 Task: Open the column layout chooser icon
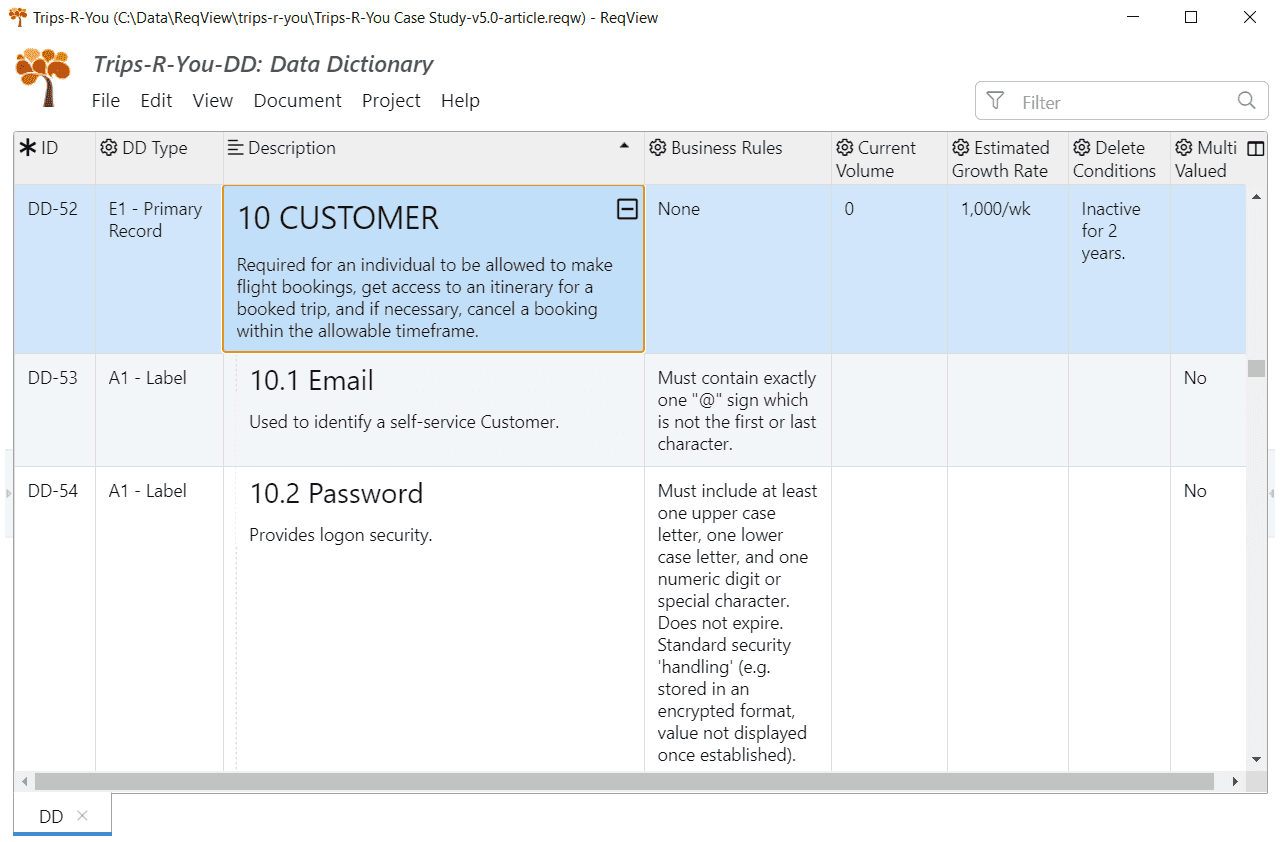click(x=1256, y=149)
